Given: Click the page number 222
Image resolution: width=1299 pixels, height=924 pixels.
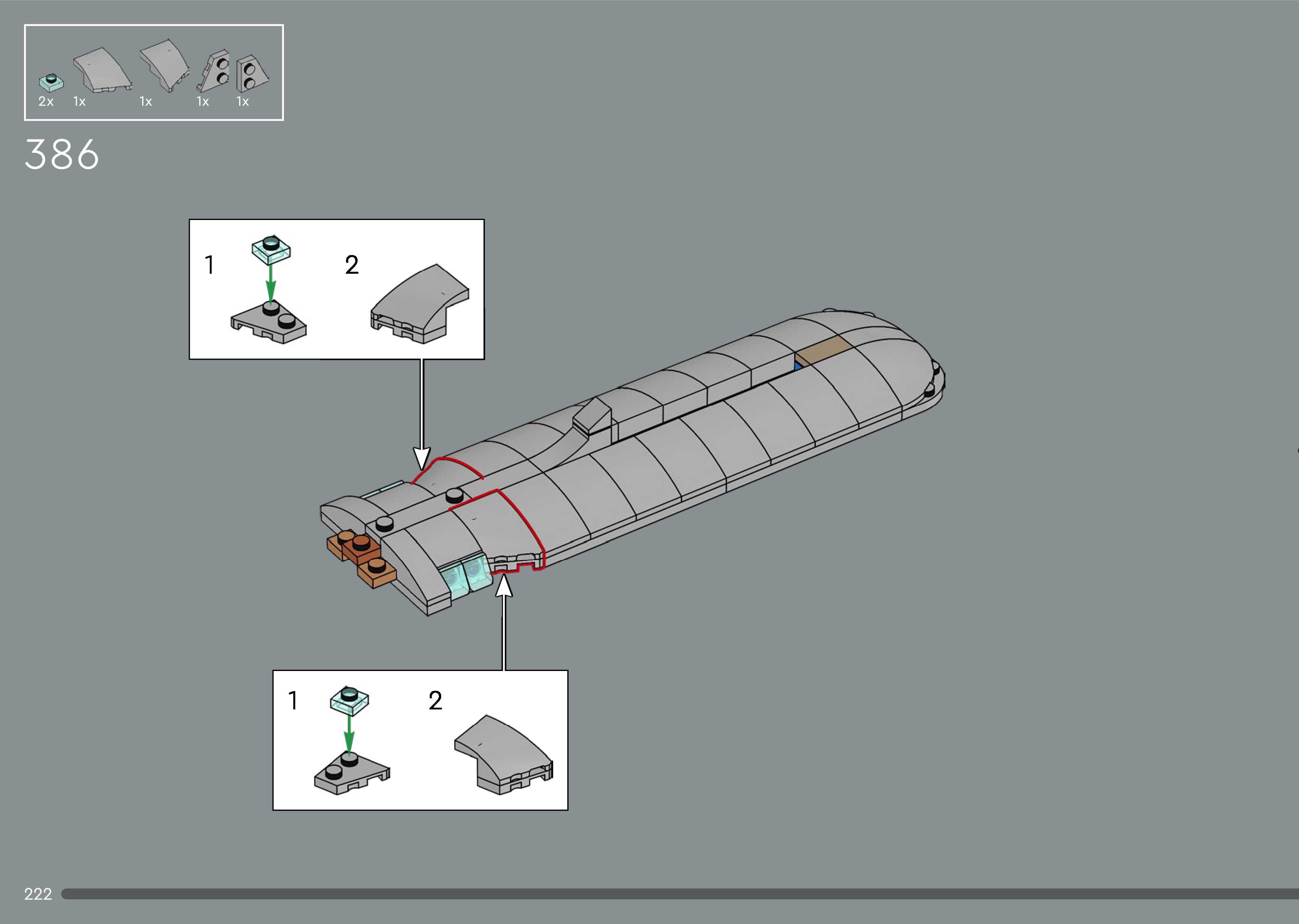Looking at the screenshot, I should tap(37, 894).
